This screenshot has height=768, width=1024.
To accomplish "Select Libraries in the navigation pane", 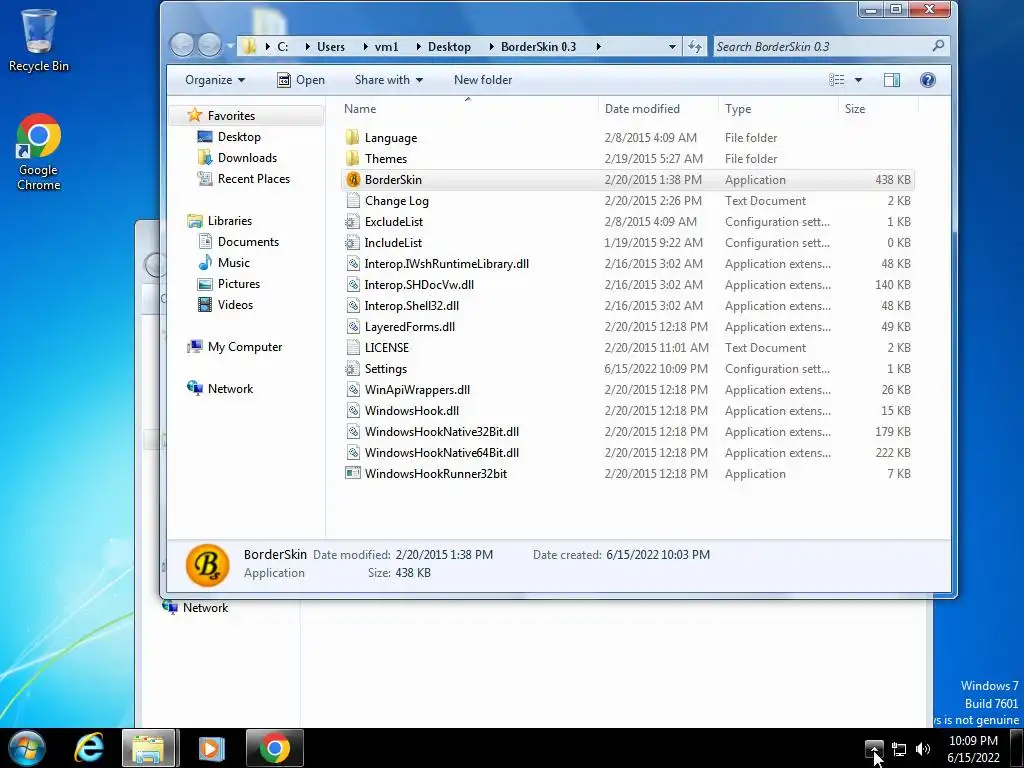I will click(229, 221).
